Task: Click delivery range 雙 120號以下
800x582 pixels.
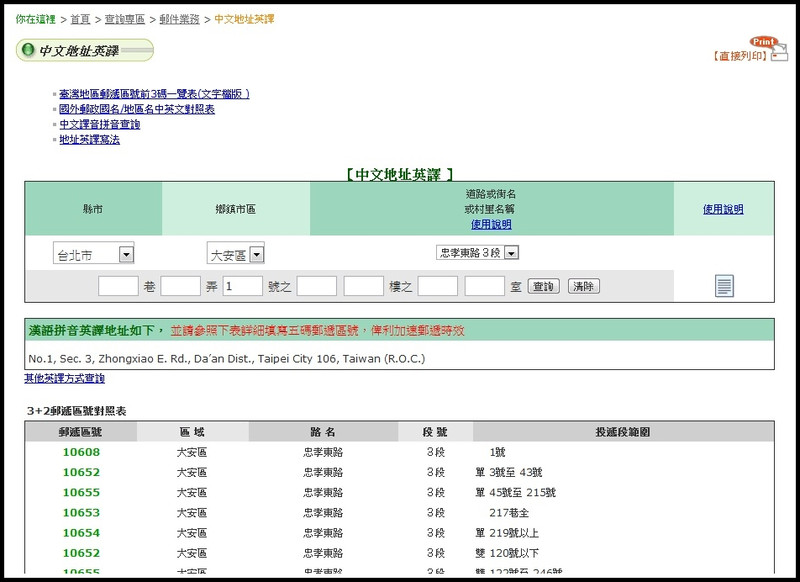Action: click(x=507, y=553)
